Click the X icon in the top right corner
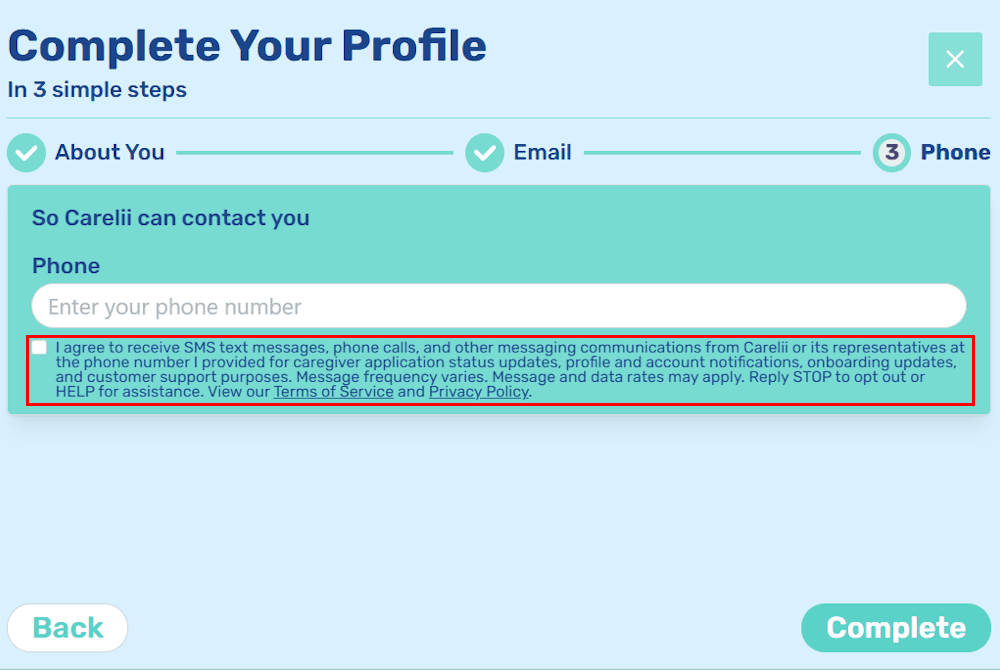Screen dimensions: 1000x670 (955, 59)
